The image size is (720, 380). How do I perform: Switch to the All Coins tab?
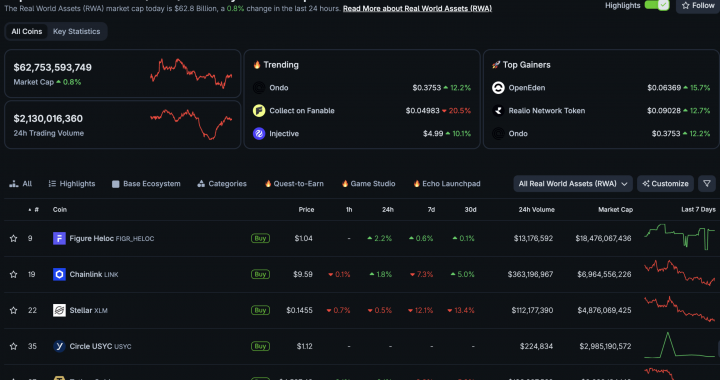click(27, 32)
